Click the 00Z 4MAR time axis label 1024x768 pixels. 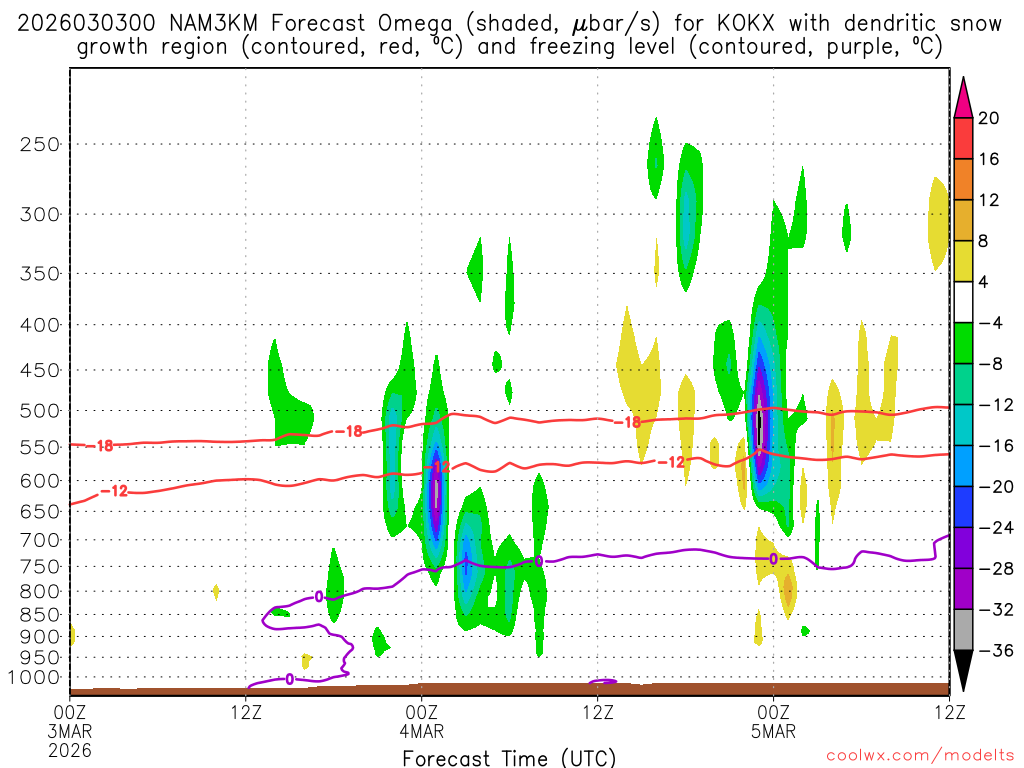pyautogui.click(x=422, y=722)
